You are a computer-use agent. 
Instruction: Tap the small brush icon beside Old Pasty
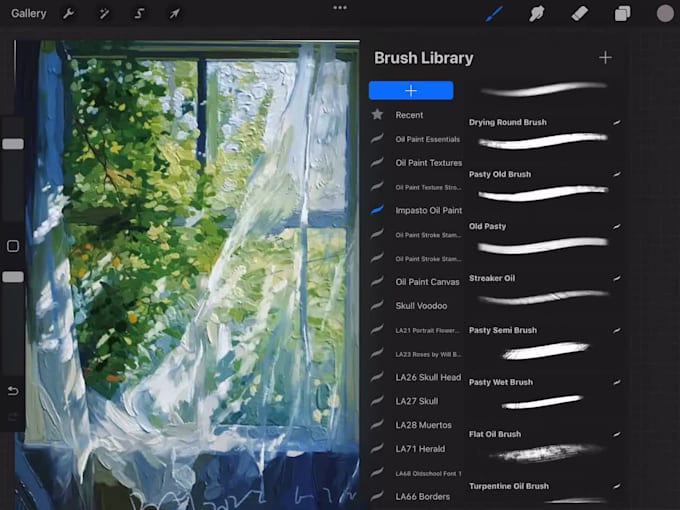[x=617, y=226]
